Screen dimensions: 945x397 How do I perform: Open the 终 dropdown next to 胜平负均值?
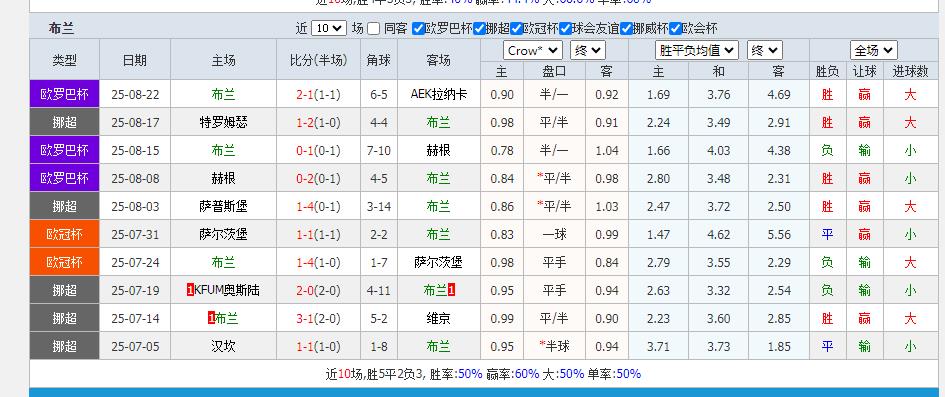pyautogui.click(x=765, y=51)
